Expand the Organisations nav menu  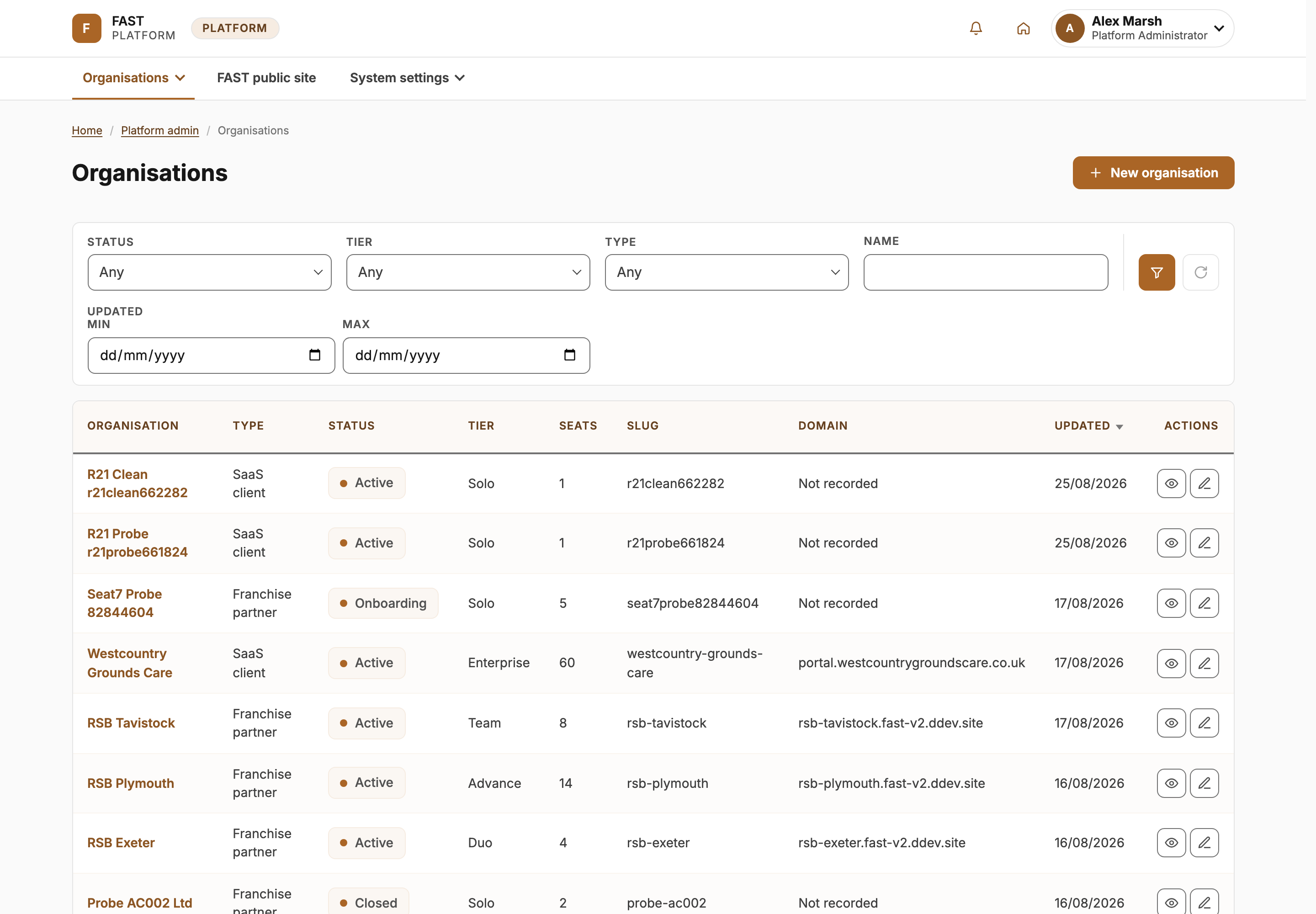coord(133,78)
